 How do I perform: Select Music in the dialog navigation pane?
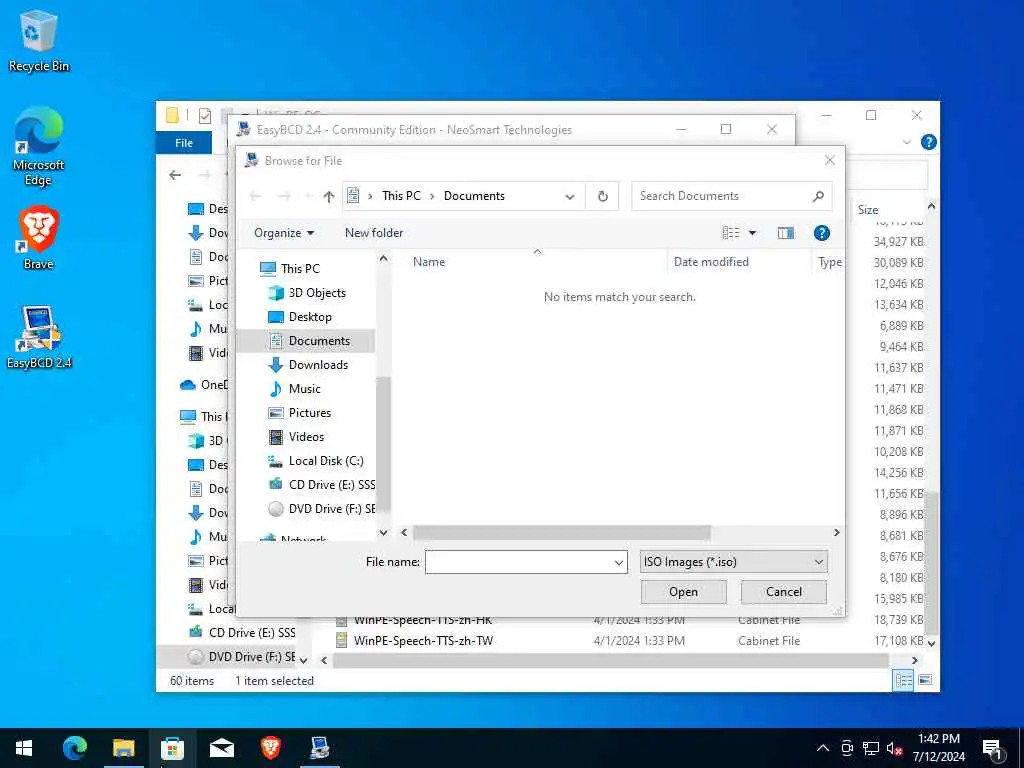click(x=304, y=389)
